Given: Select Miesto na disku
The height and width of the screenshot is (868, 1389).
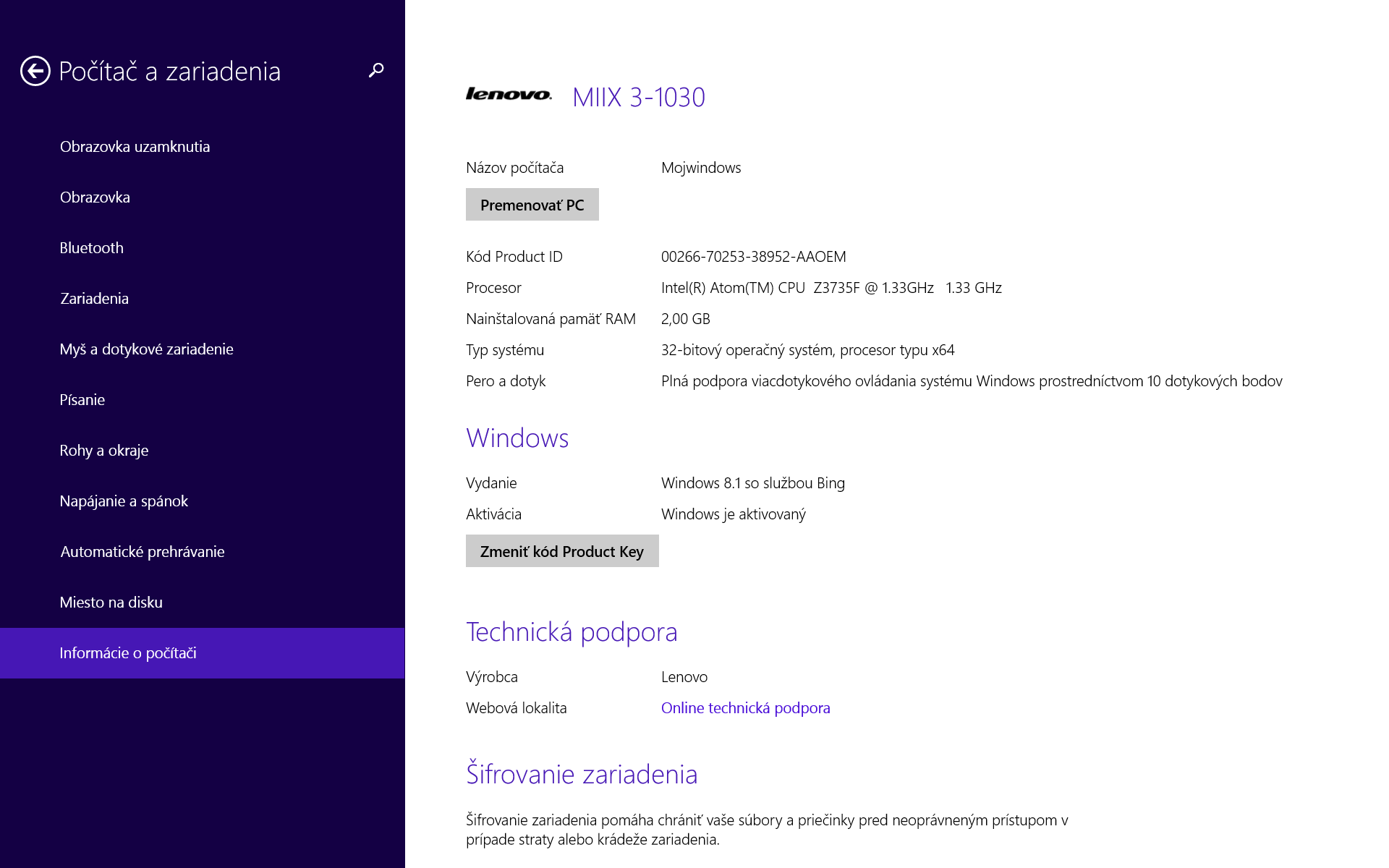Looking at the screenshot, I should (203, 603).
